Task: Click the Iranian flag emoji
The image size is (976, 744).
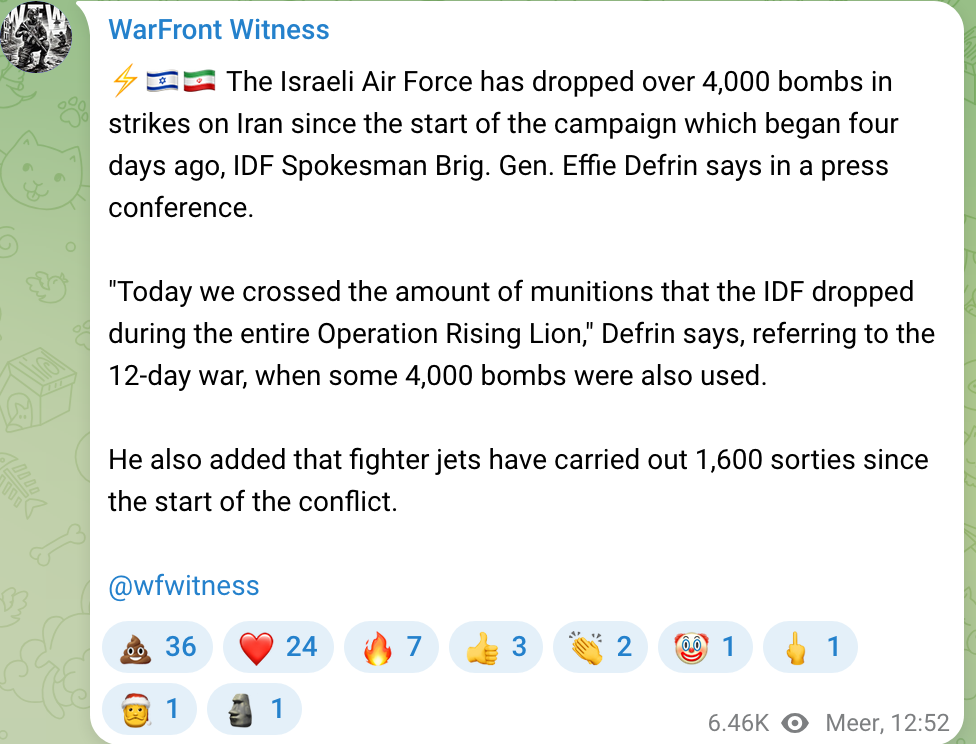Action: [x=200, y=81]
